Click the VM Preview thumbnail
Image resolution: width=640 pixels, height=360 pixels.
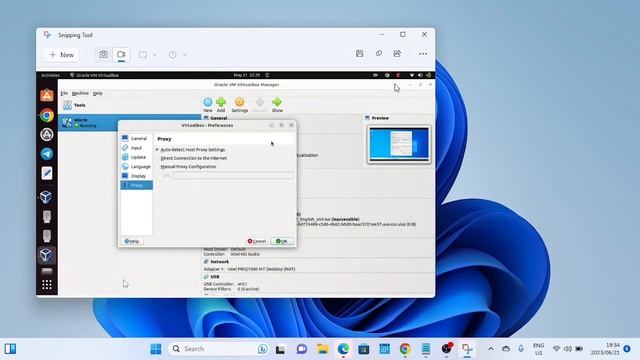[x=399, y=144]
